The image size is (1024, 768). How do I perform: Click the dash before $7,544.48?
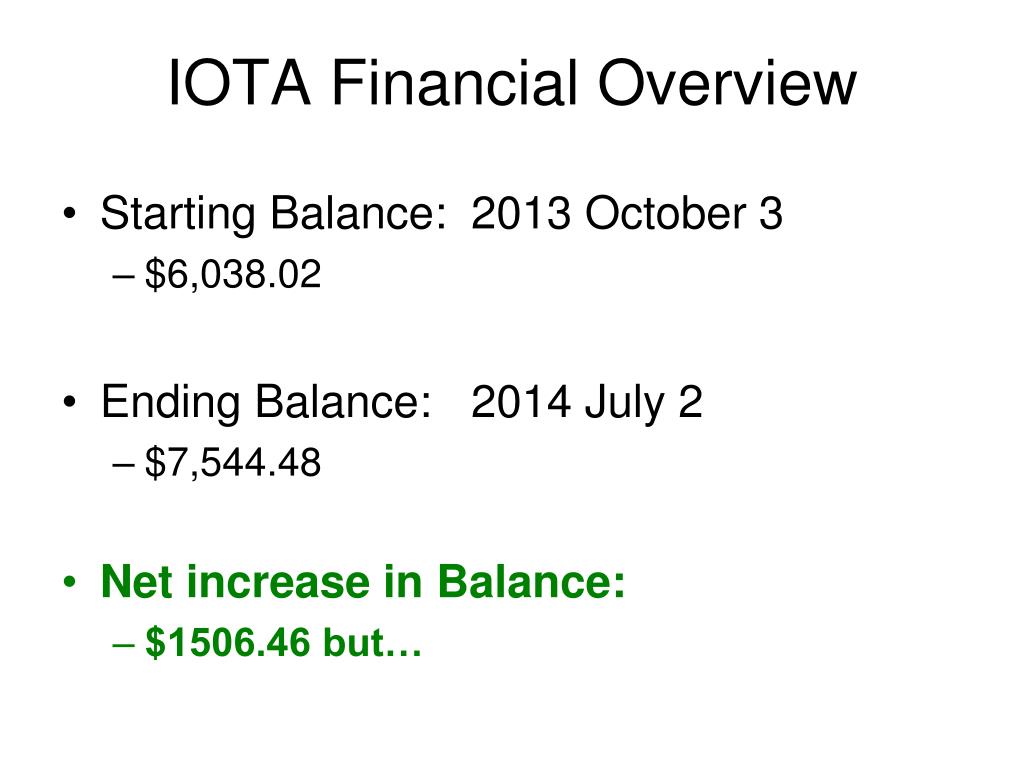pos(123,464)
